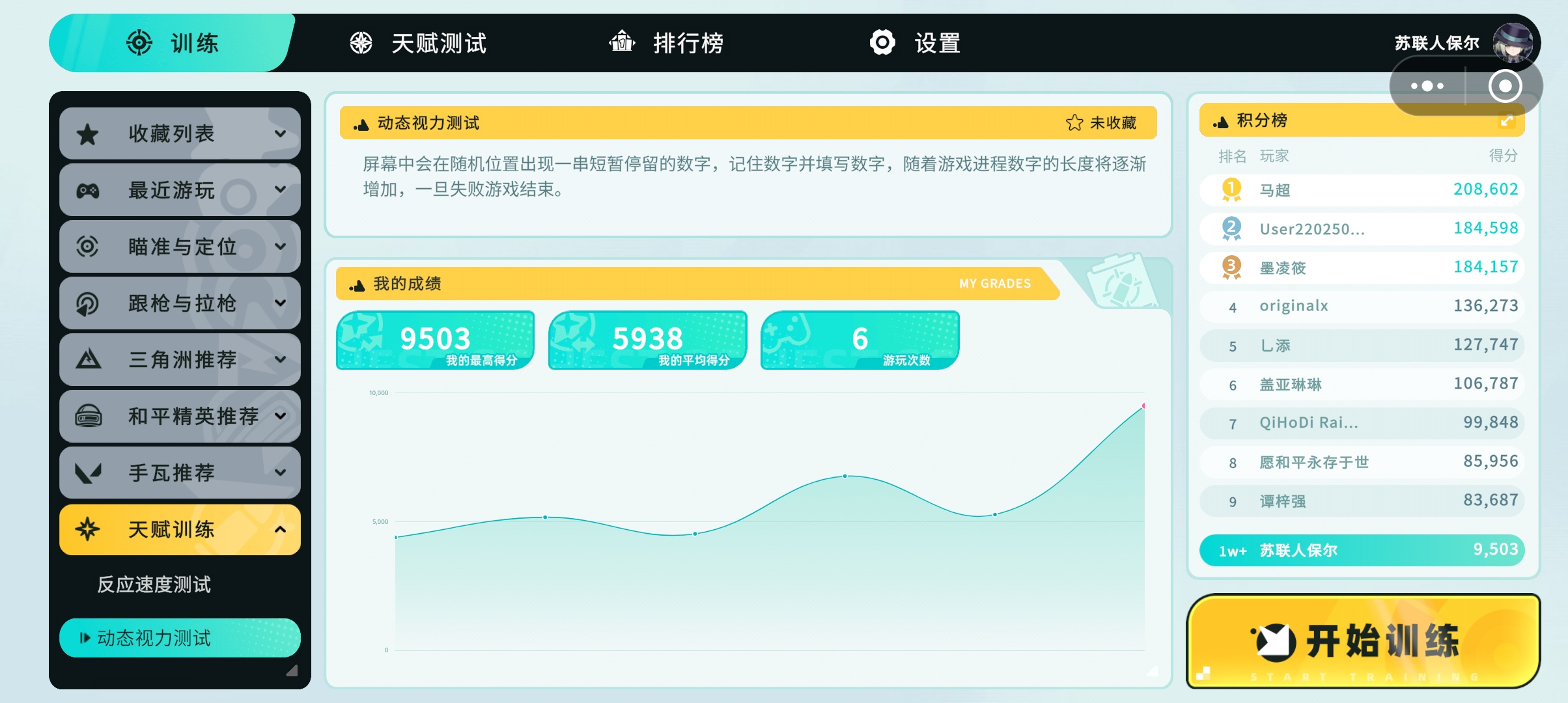
Task: Select player QiHoDi Rai... in leaderboard
Action: pyautogui.click(x=1362, y=423)
